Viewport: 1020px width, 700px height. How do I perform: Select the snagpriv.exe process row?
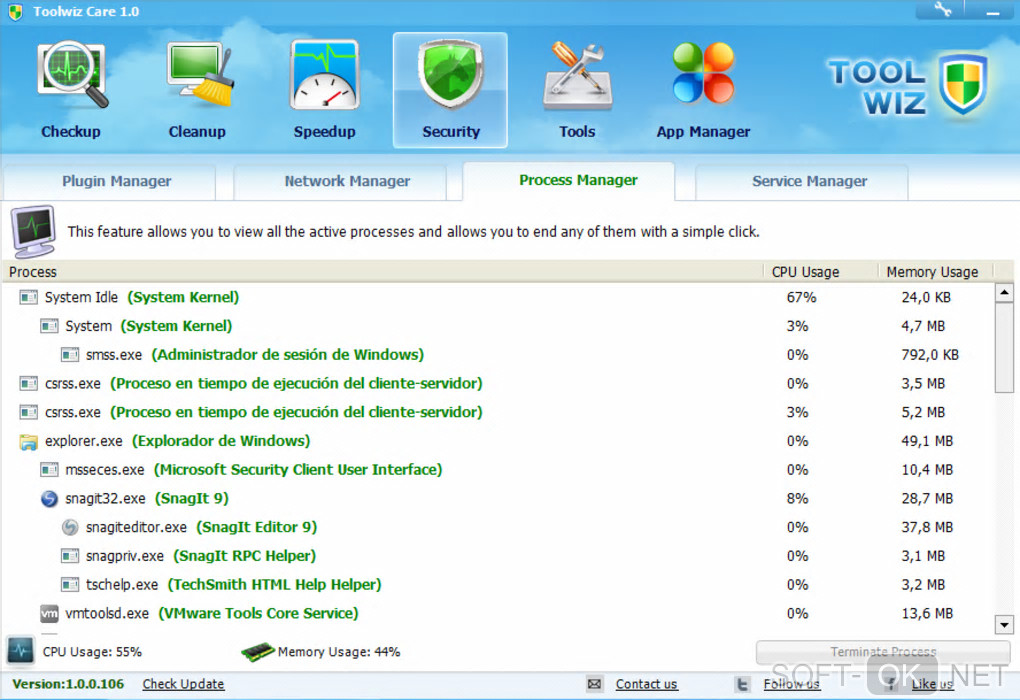tap(498, 556)
